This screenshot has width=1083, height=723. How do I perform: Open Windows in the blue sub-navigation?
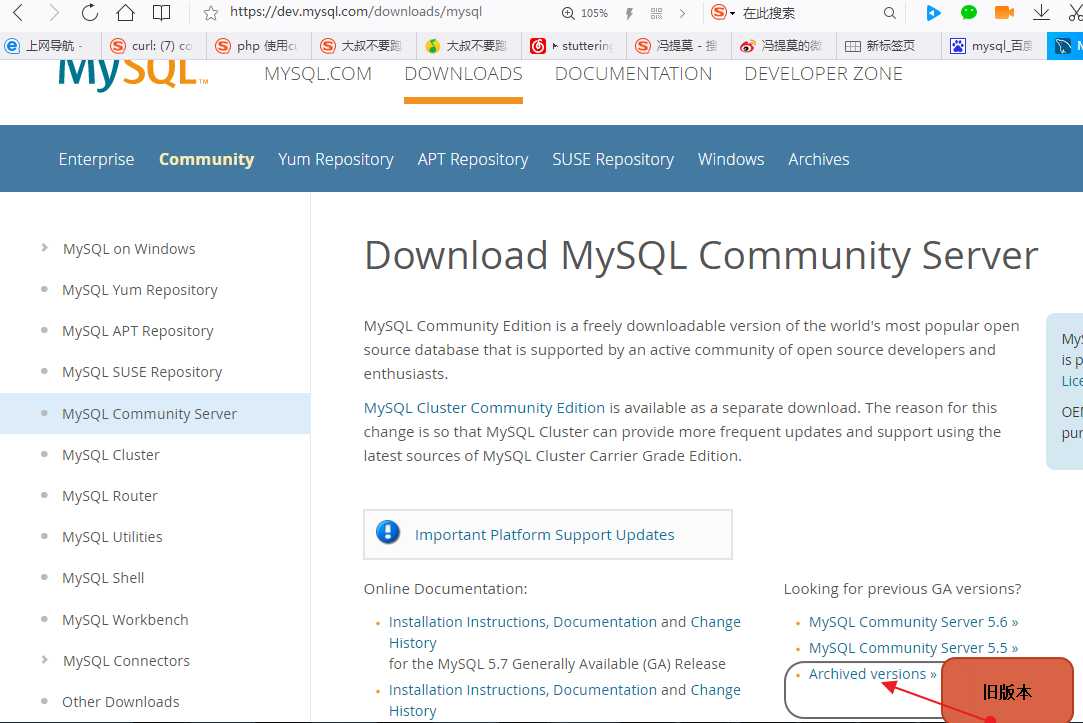point(731,160)
